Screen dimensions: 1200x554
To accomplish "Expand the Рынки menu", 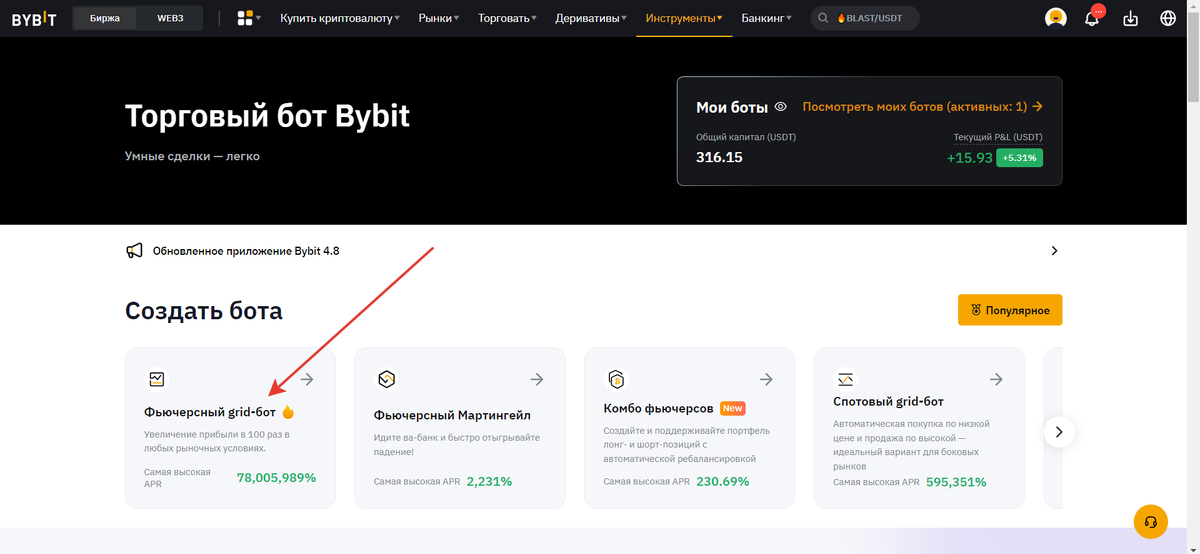I will click(439, 18).
